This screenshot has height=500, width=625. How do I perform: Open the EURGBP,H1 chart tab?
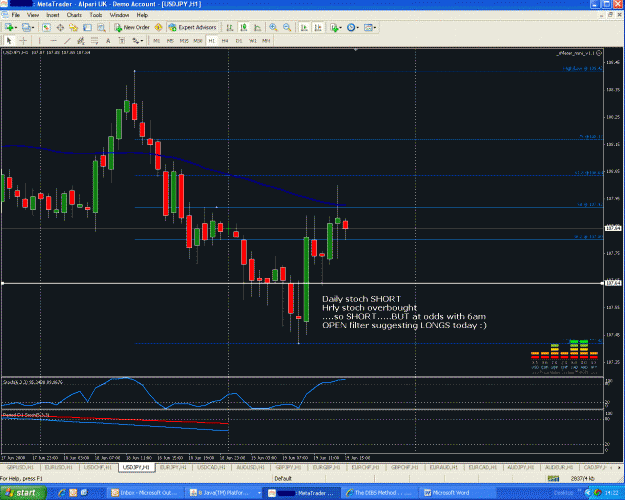click(327, 467)
